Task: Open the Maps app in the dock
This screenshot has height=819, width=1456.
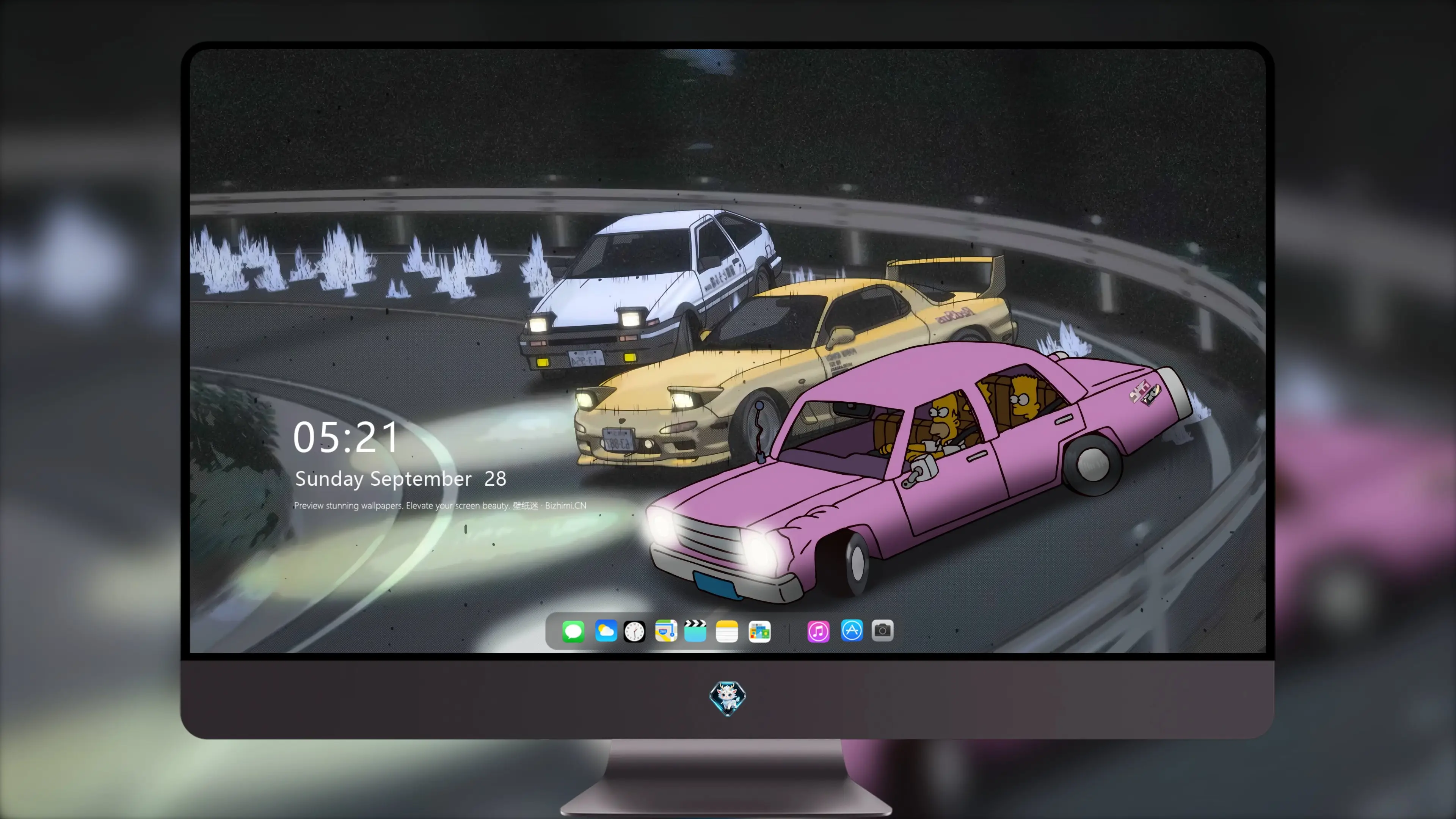Action: 666,631
